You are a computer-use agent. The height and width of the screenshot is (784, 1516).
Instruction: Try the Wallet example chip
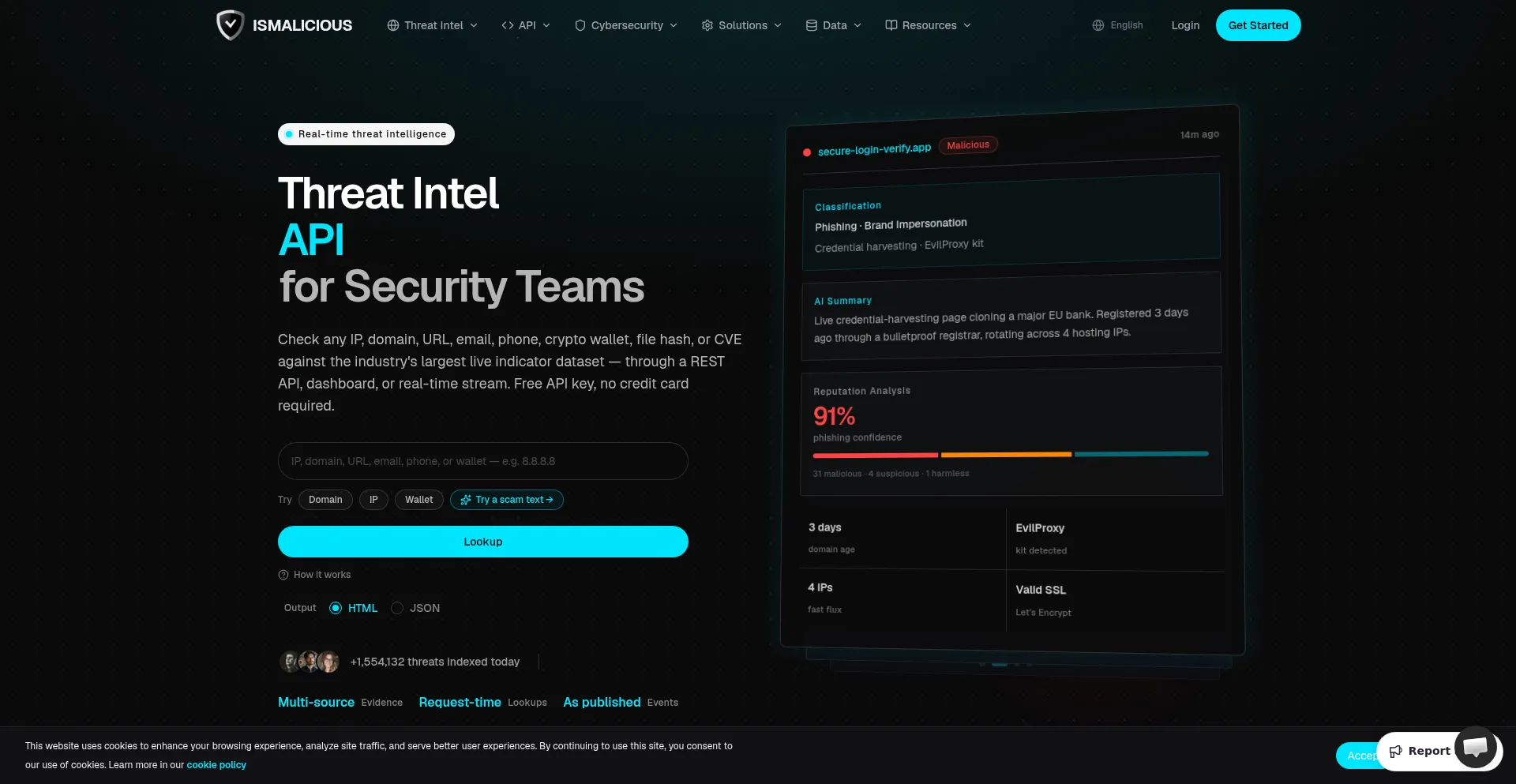point(419,500)
